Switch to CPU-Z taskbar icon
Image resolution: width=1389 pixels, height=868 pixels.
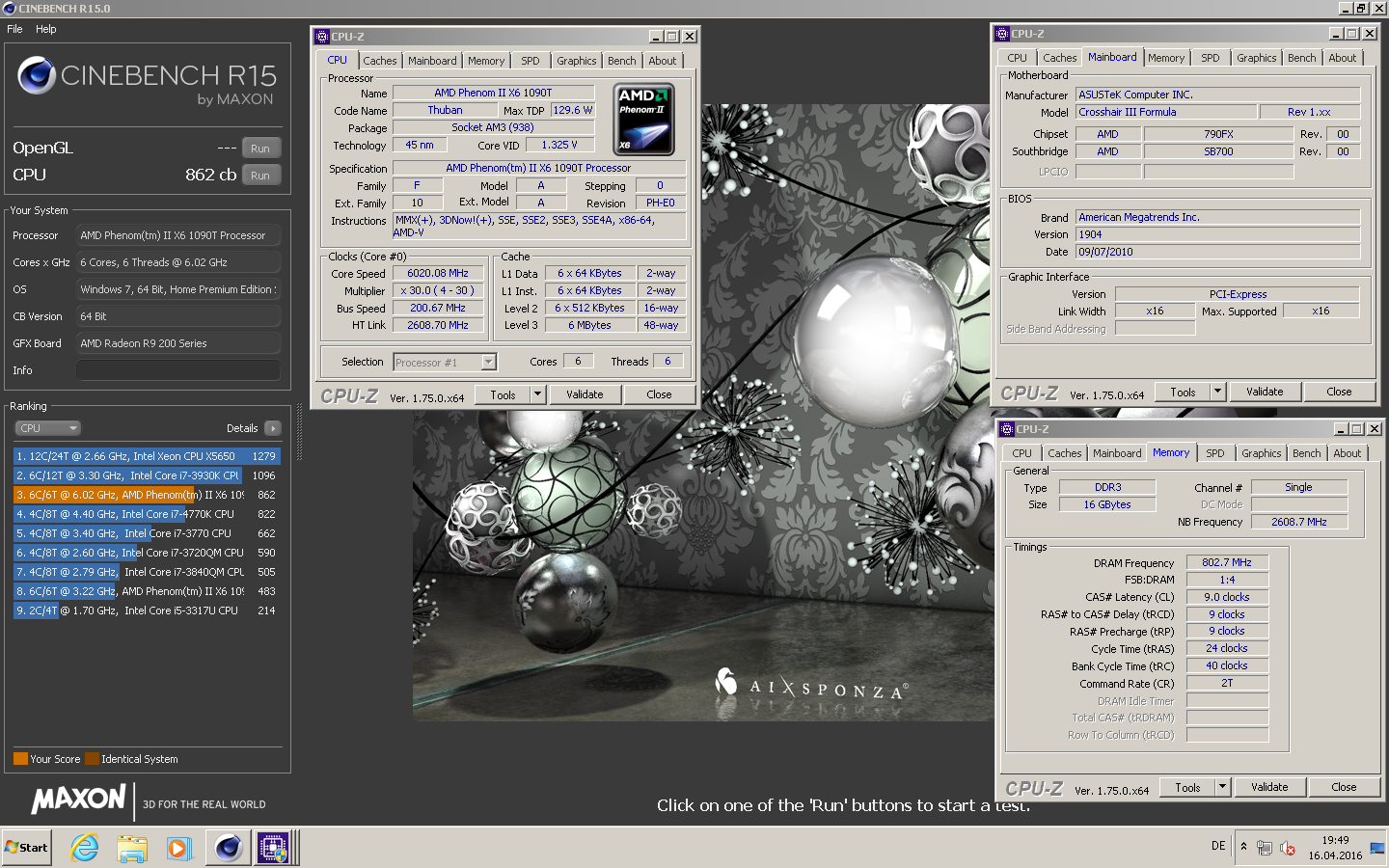coord(273,848)
